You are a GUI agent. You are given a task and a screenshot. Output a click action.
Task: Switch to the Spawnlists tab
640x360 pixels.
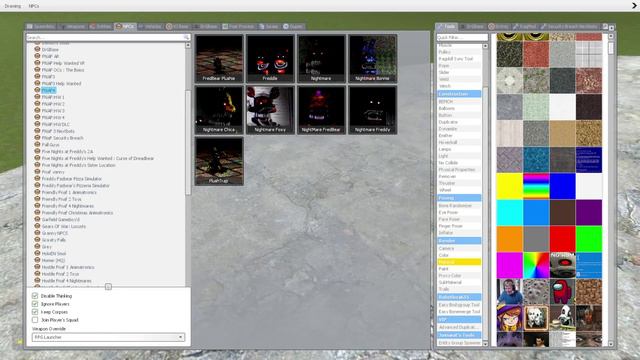click(41, 27)
